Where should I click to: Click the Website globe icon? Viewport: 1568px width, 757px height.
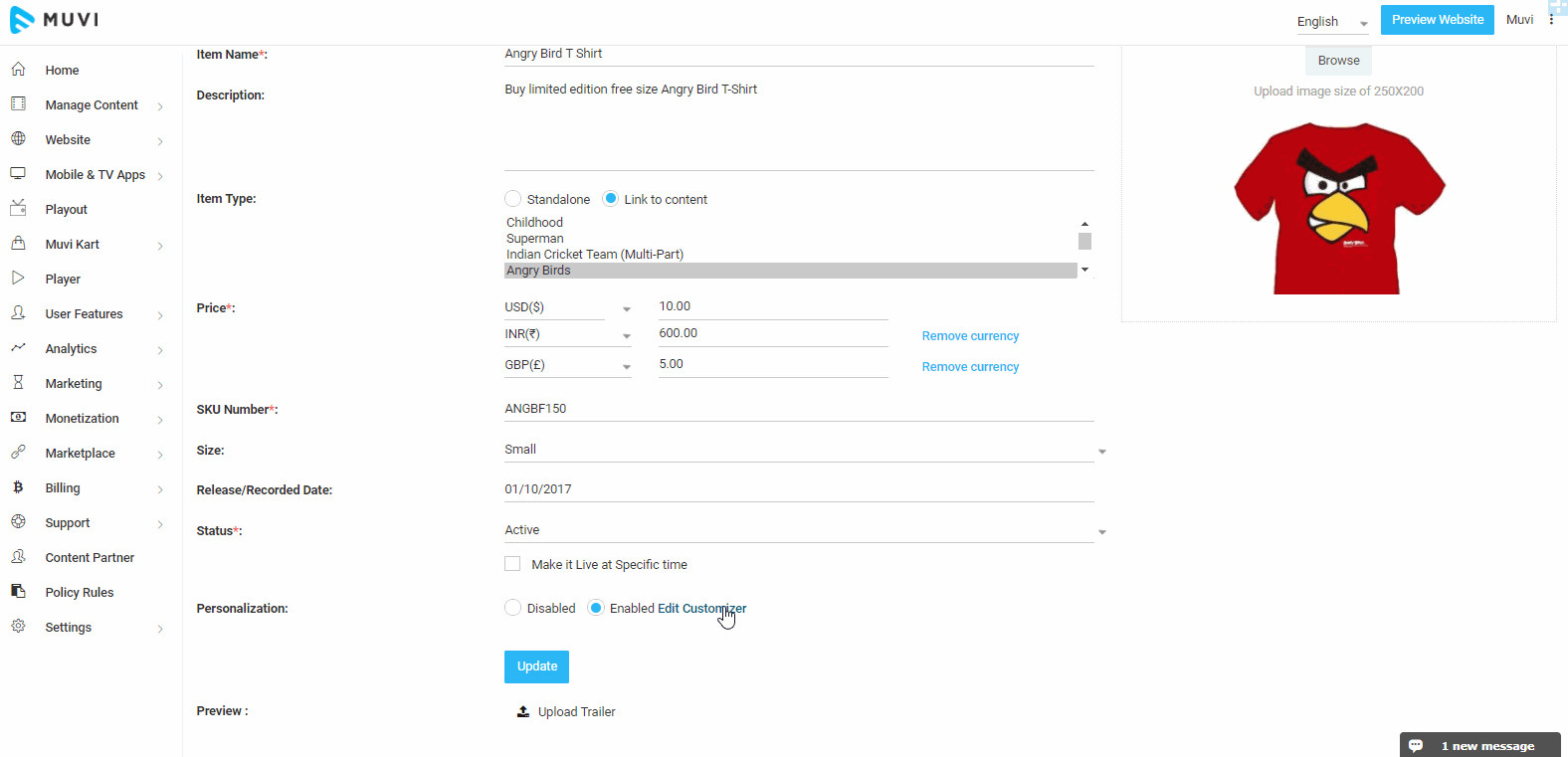pos(18,138)
